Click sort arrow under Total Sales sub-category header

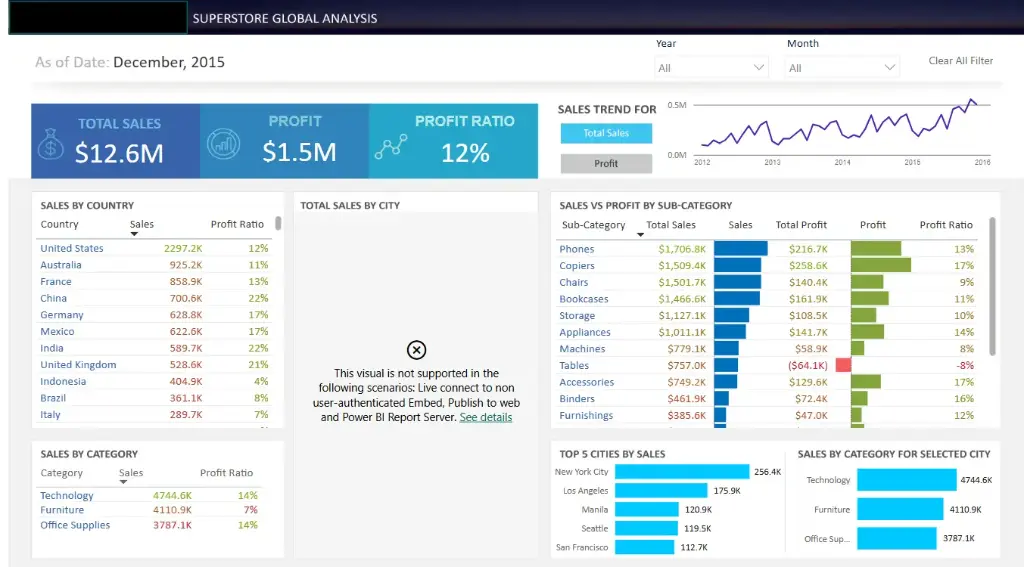pos(640,235)
